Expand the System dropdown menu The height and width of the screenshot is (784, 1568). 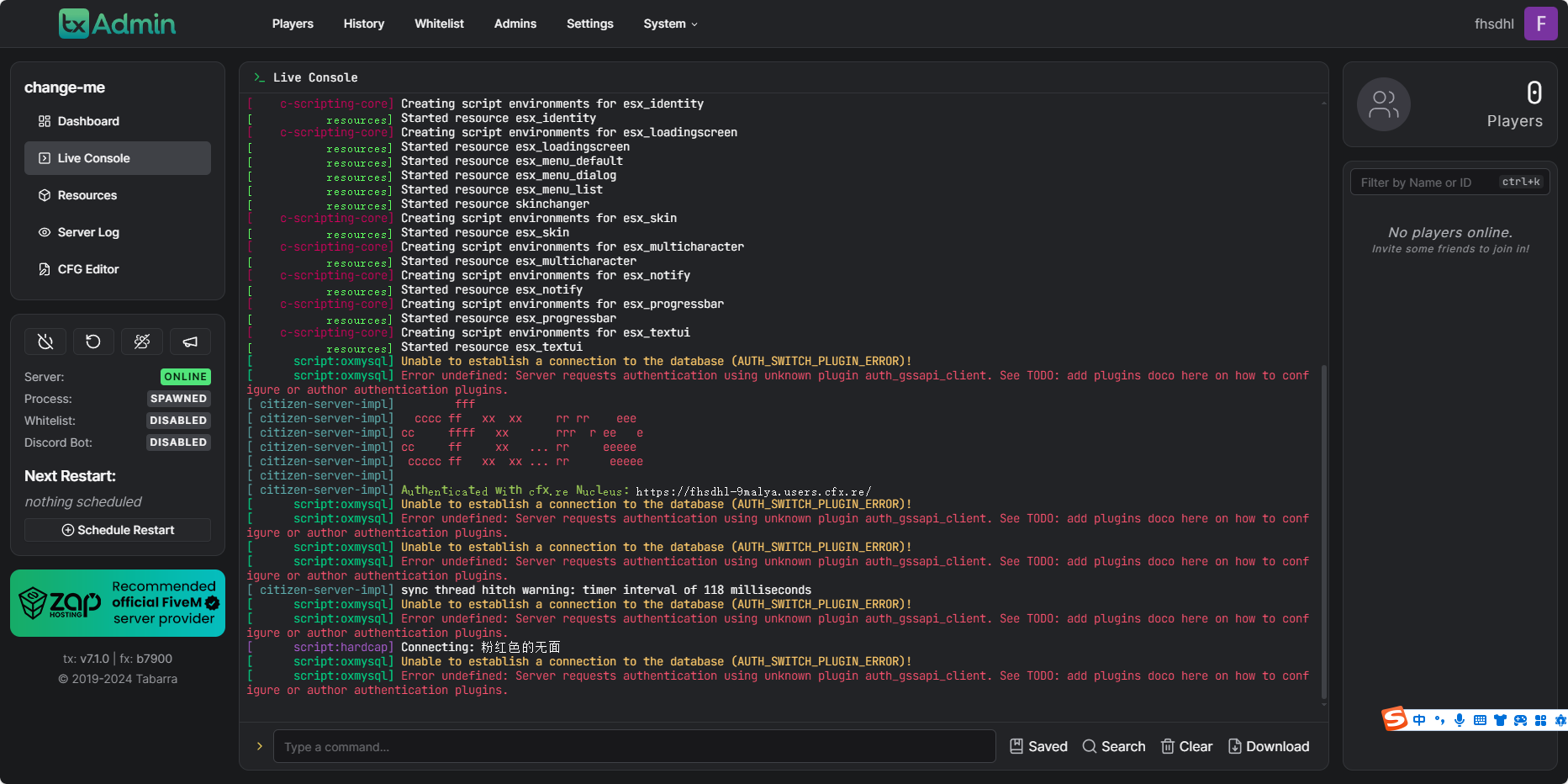(670, 24)
